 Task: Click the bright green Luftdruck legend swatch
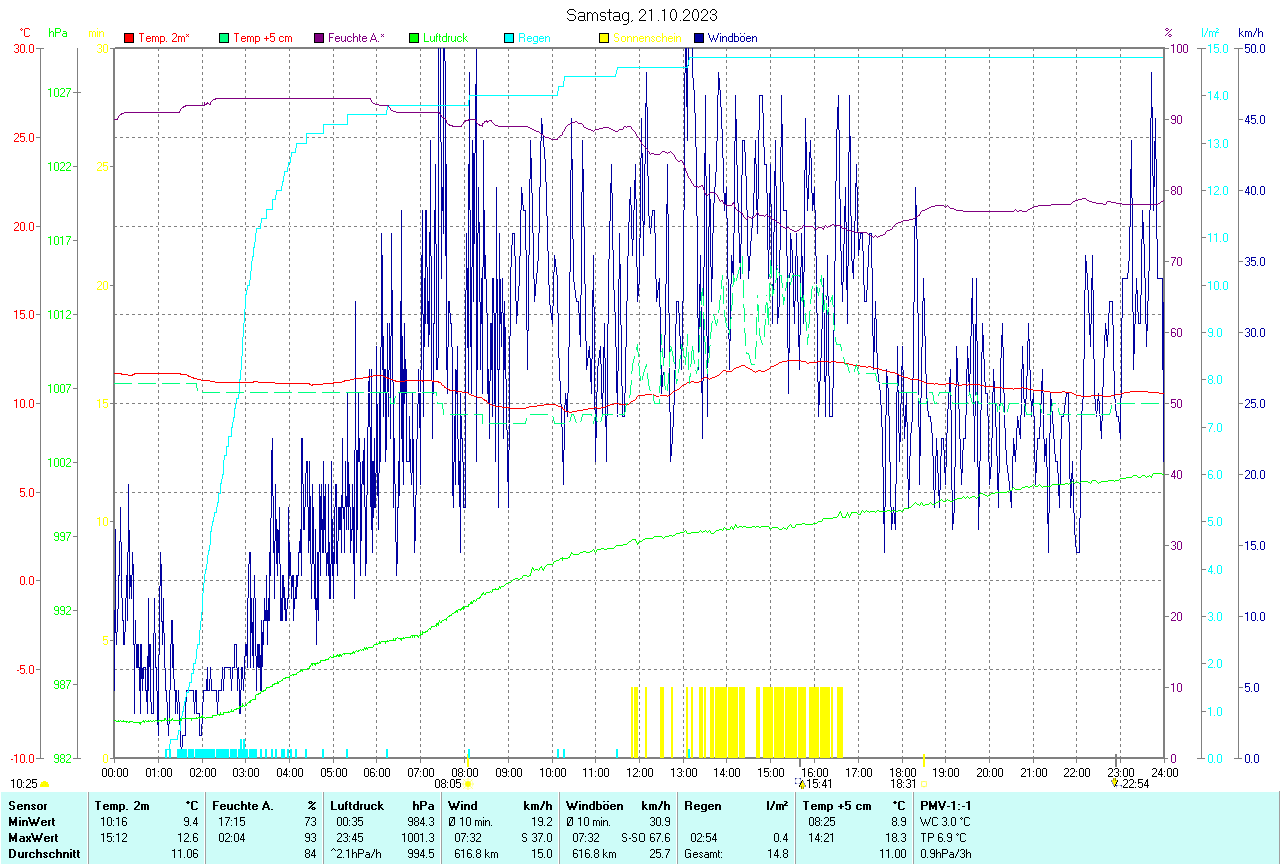[x=414, y=38]
